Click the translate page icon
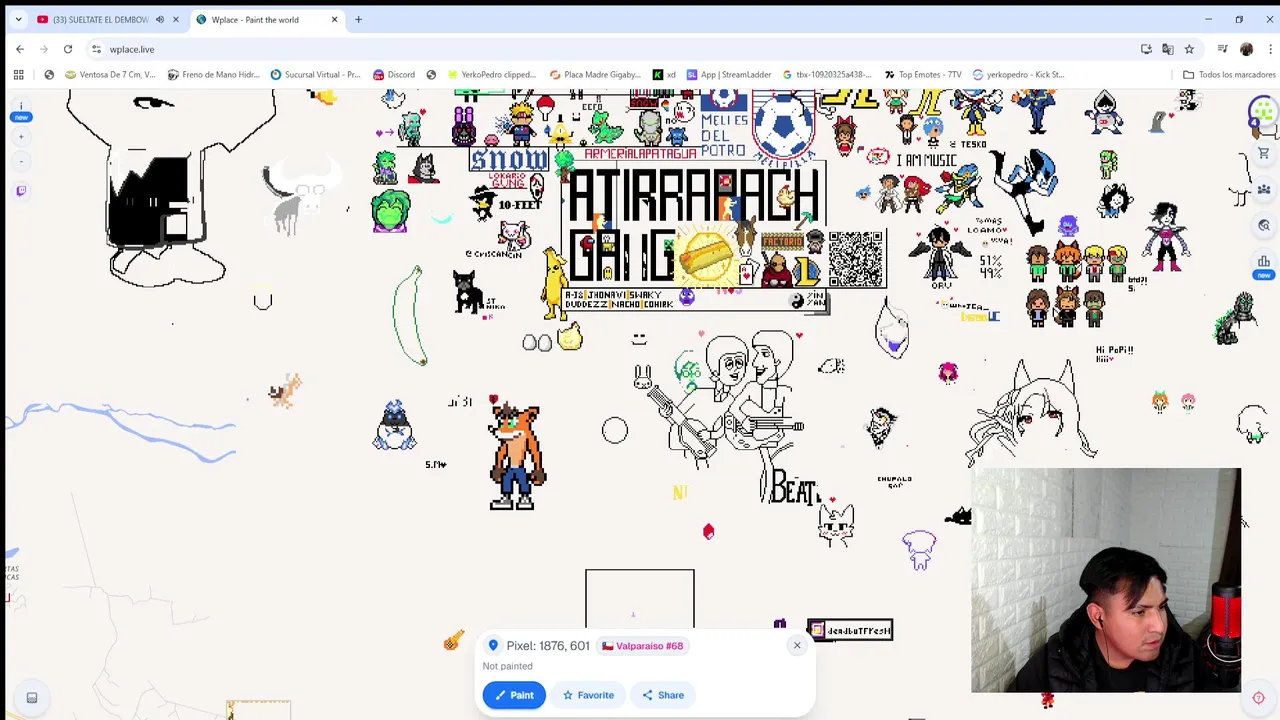 point(1167,49)
